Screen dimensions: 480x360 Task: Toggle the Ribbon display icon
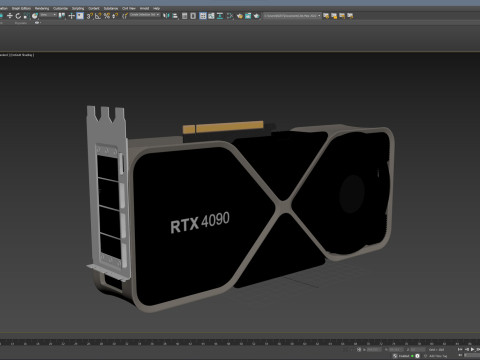point(203,16)
